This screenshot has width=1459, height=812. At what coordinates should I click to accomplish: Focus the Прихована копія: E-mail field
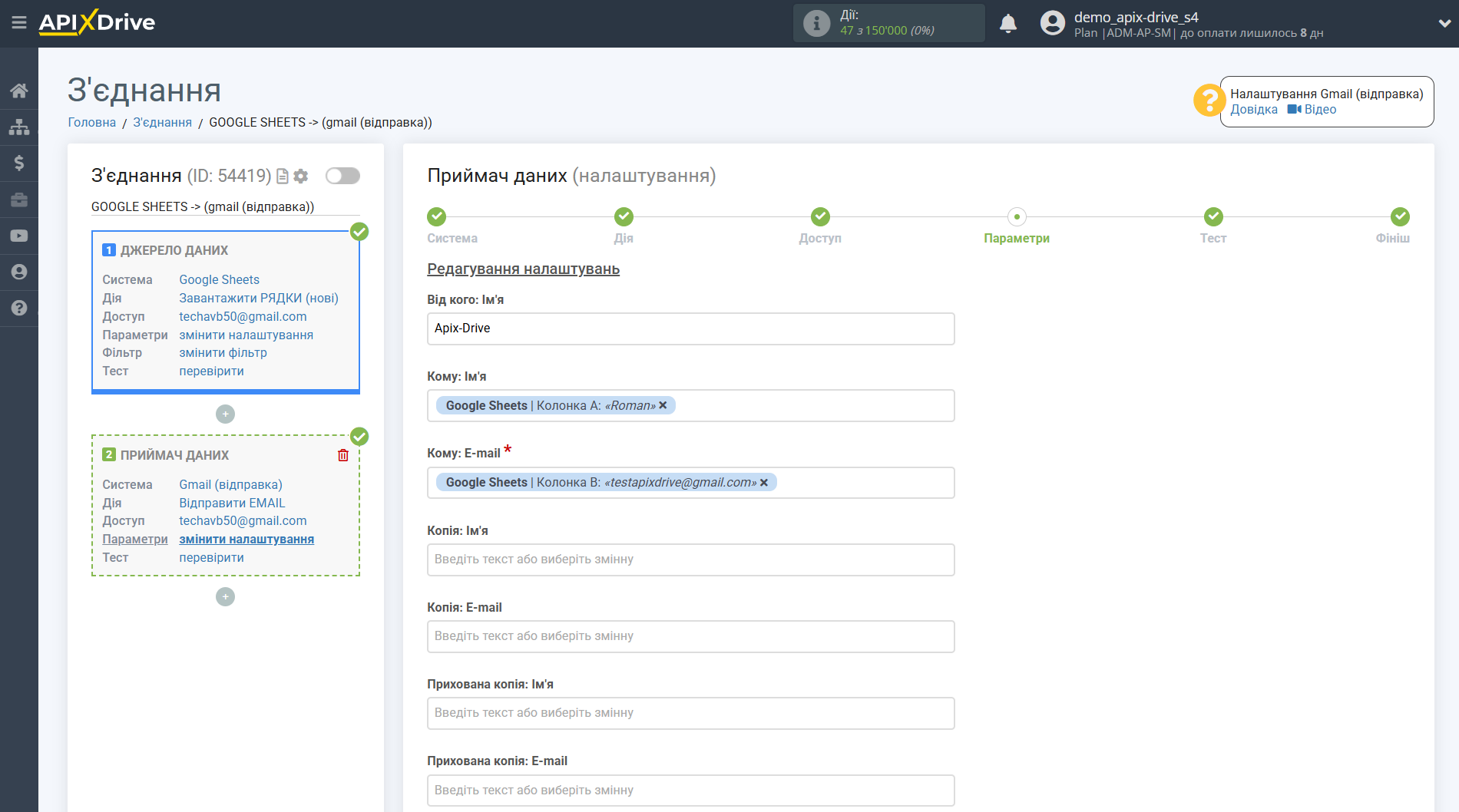pos(690,790)
